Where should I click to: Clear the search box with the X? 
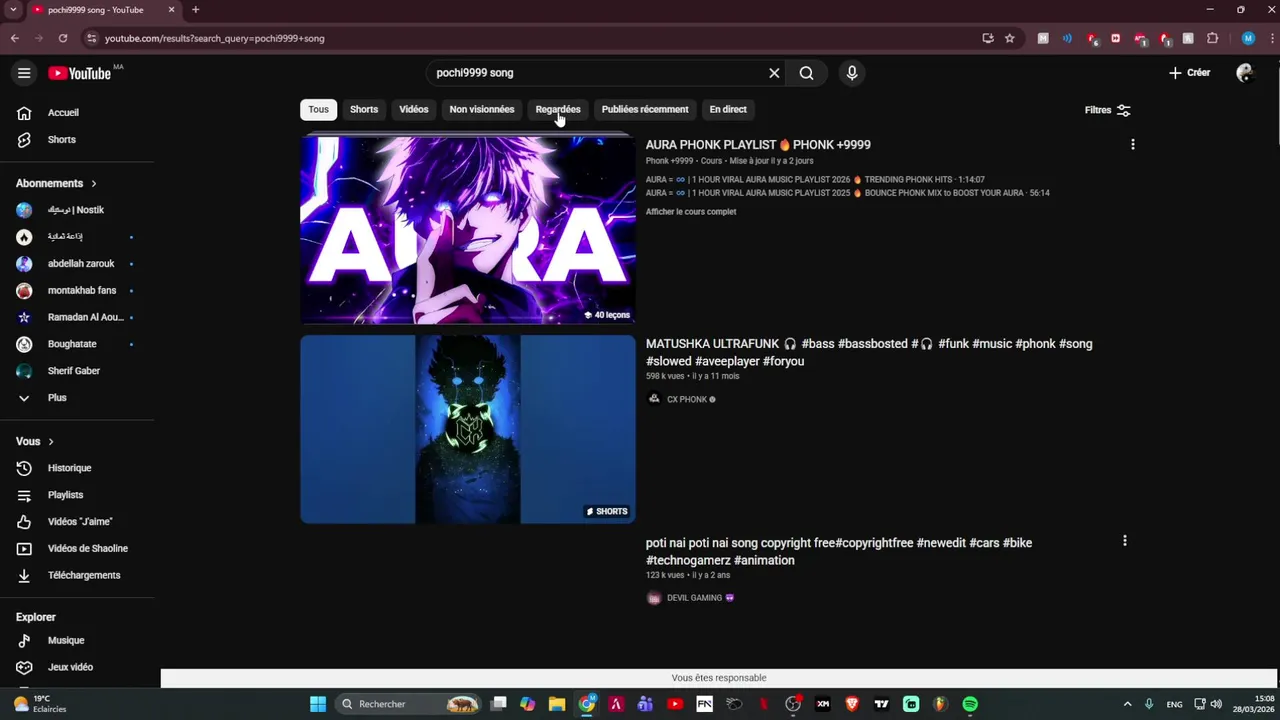774,73
